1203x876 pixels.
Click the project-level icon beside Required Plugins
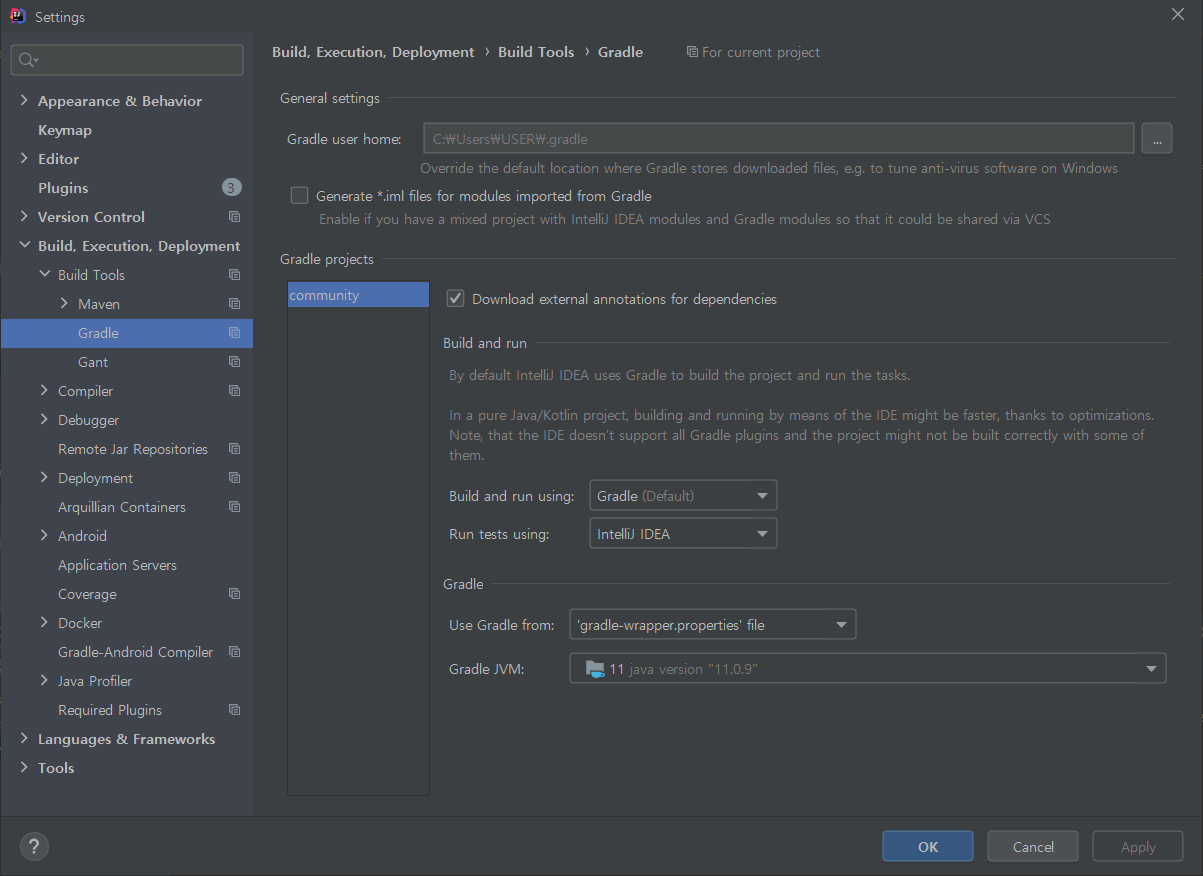point(234,710)
